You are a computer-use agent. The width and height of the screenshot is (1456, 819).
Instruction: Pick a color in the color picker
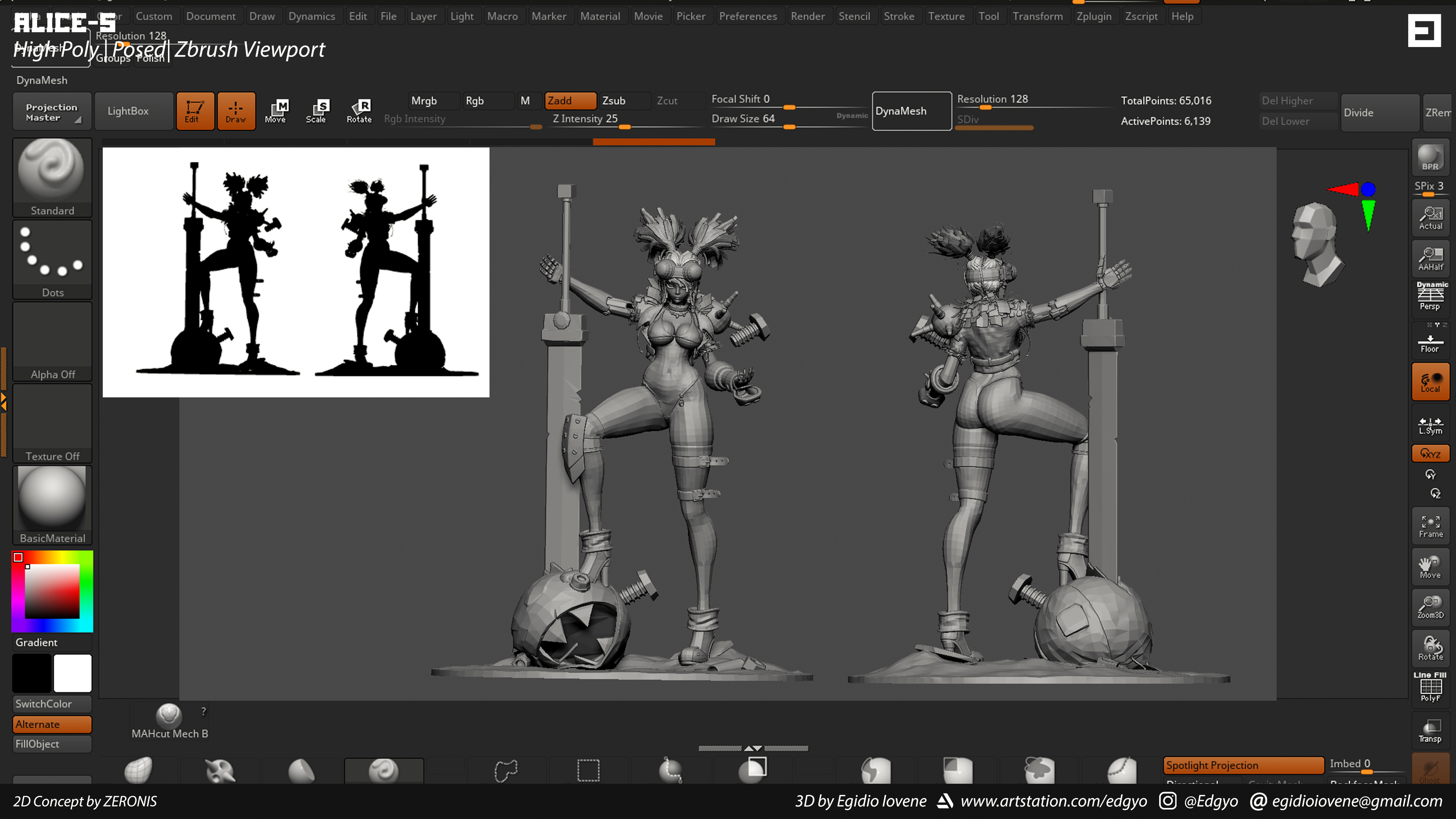click(52, 591)
